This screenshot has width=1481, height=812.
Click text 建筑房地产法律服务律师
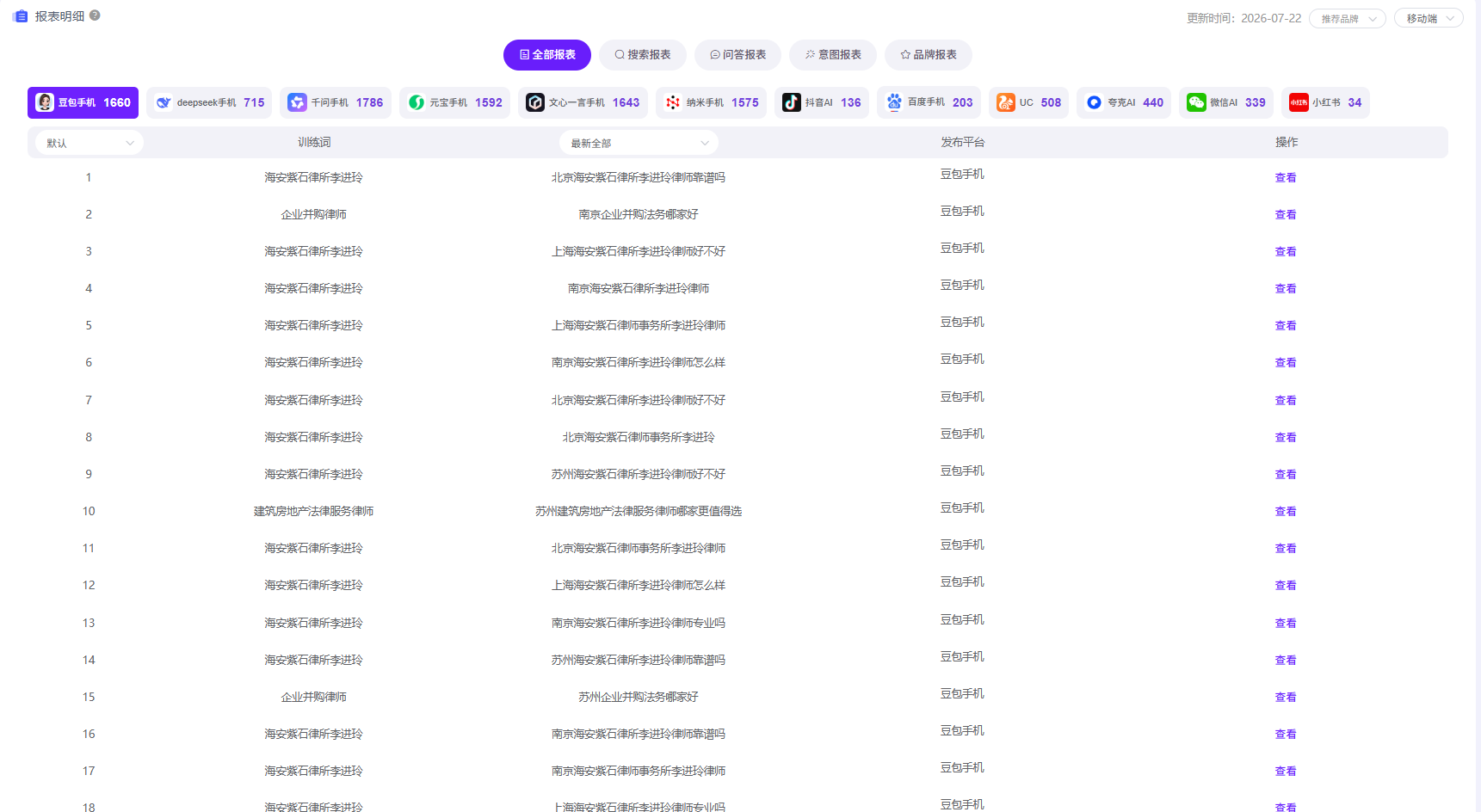pyautogui.click(x=313, y=511)
